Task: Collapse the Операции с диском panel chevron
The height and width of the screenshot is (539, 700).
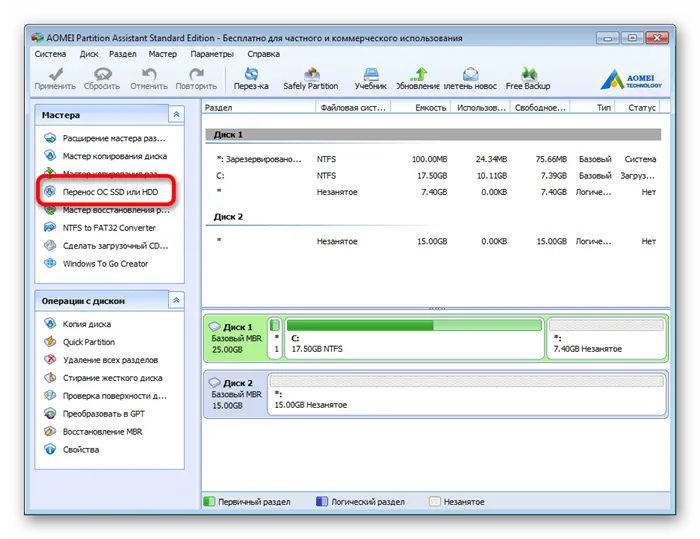Action: coord(176,300)
